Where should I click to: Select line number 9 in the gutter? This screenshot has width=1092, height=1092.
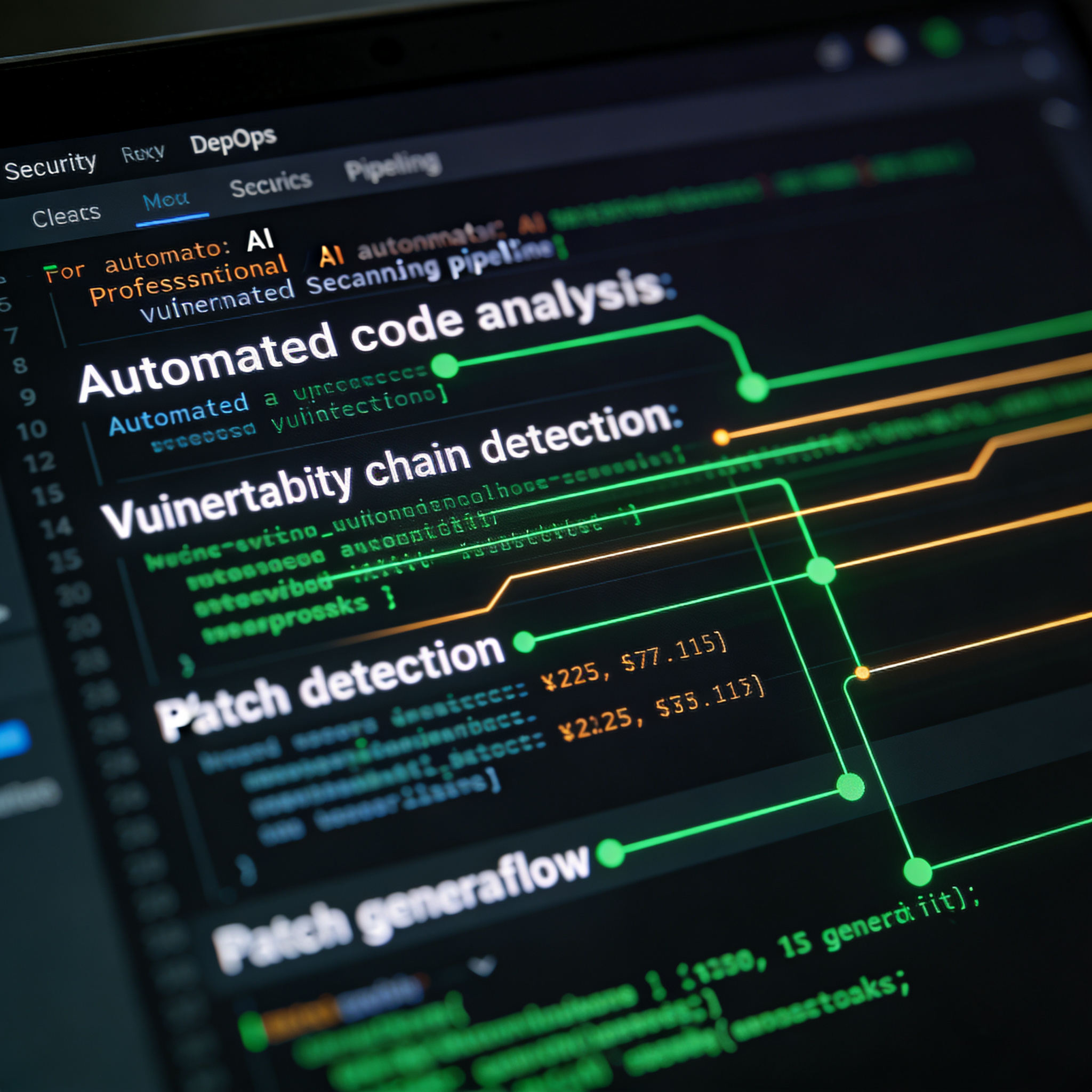click(x=28, y=397)
